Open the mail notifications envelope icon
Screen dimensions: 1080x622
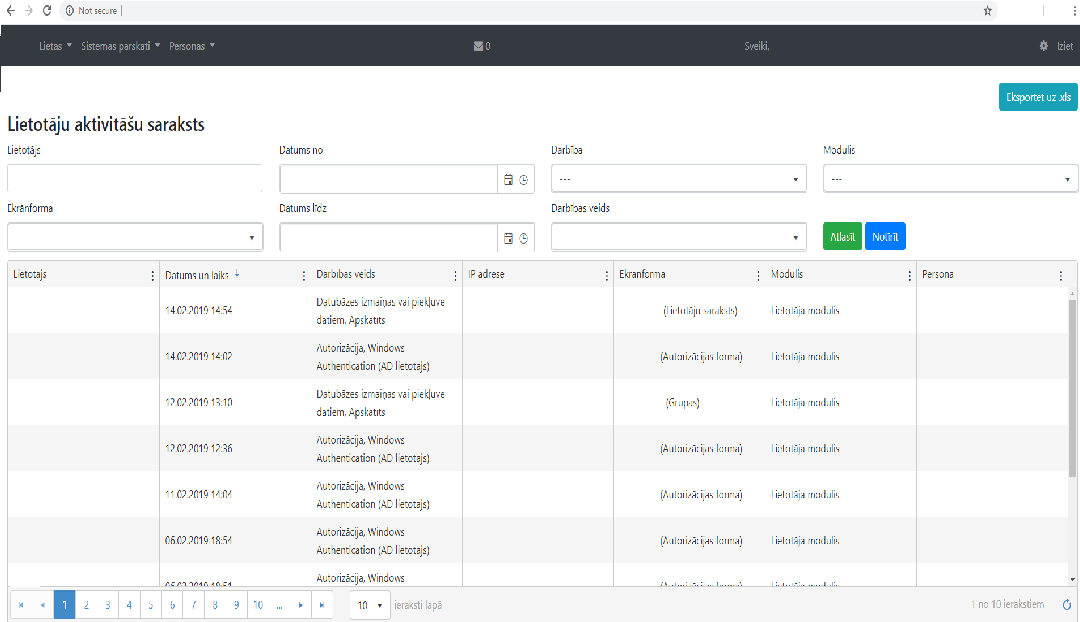(479, 46)
